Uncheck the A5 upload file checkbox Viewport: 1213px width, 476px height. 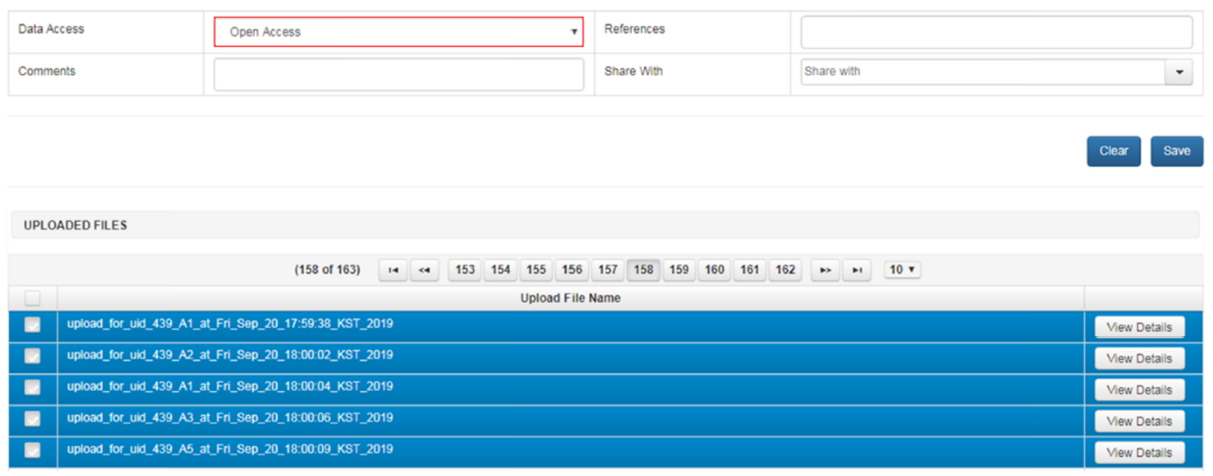pos(33,450)
